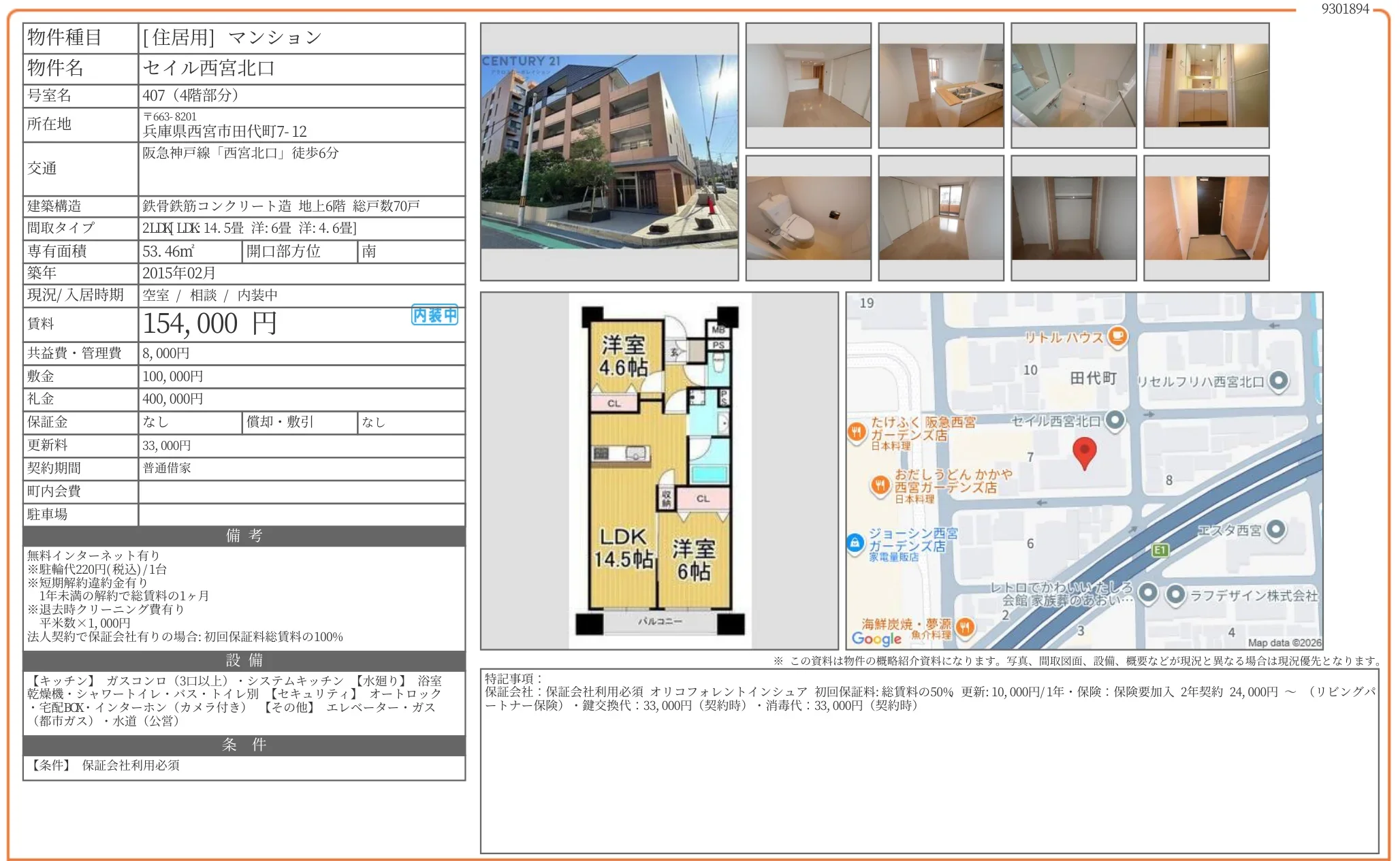The width and height of the screenshot is (1400, 861).
Task: Click the bathroom photo thumbnail
Action: tap(1073, 86)
